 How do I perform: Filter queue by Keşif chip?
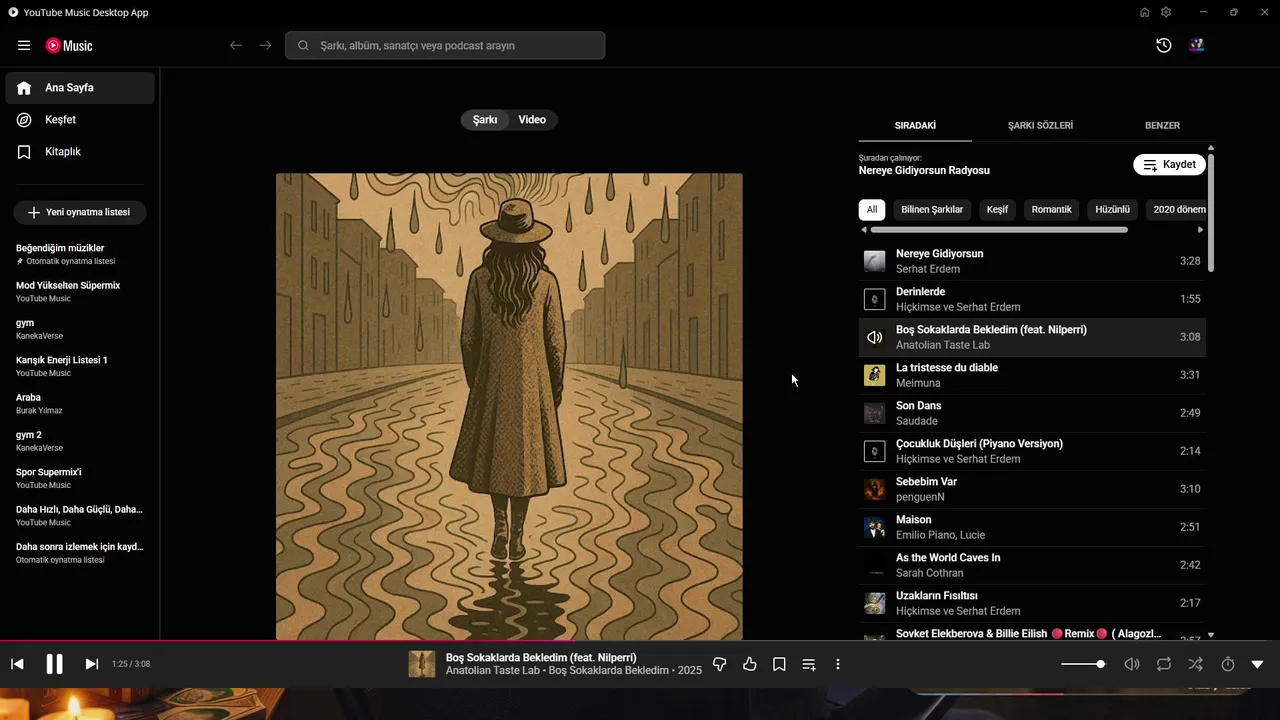[x=997, y=210]
